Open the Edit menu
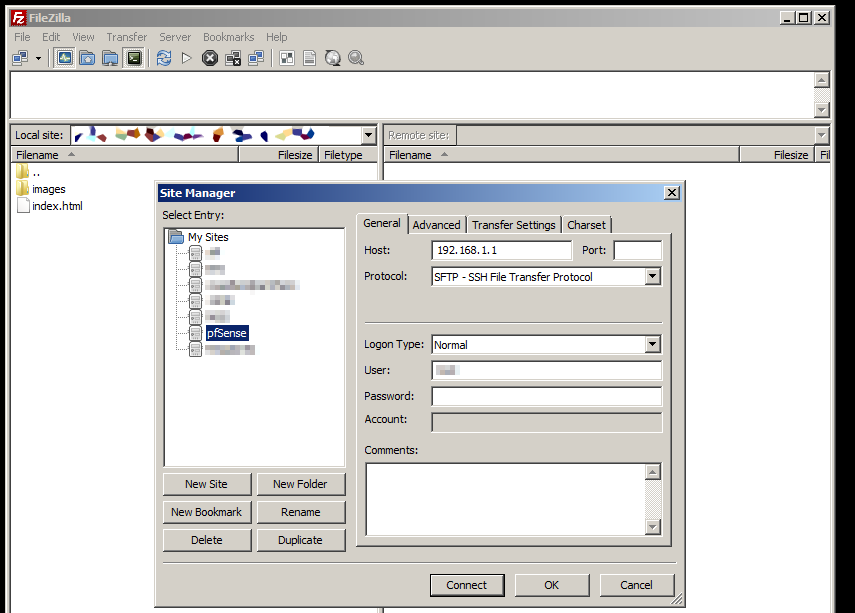The height and width of the screenshot is (613, 855). point(51,37)
